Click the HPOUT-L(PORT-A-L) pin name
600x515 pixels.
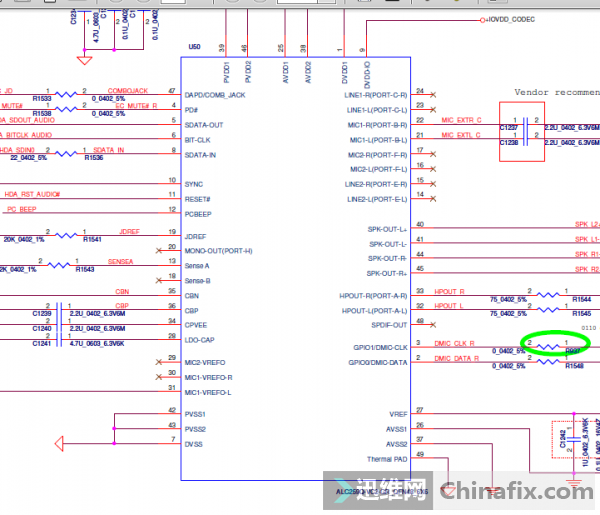click(x=375, y=311)
